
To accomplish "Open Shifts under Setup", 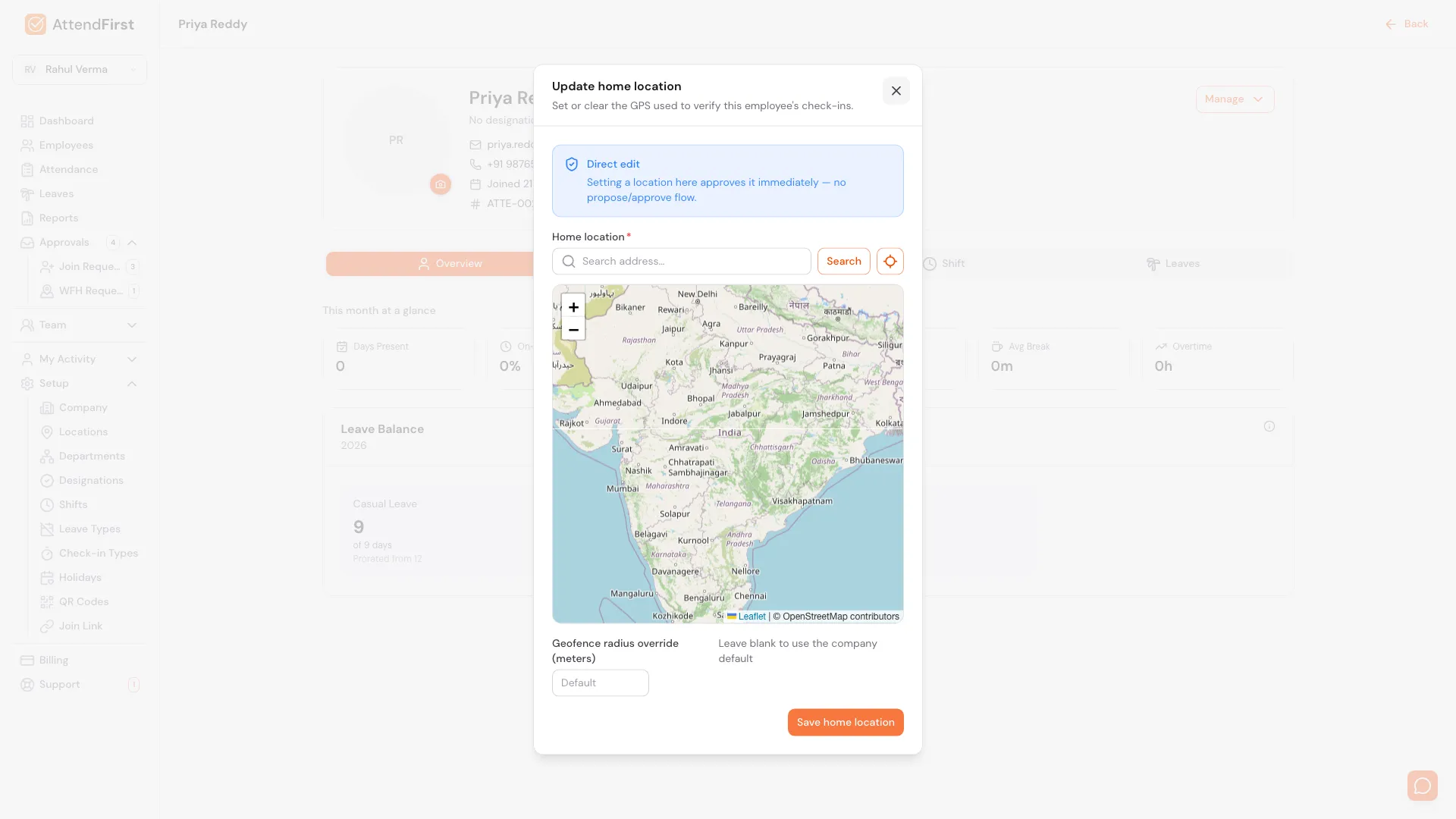I will [89, 505].
